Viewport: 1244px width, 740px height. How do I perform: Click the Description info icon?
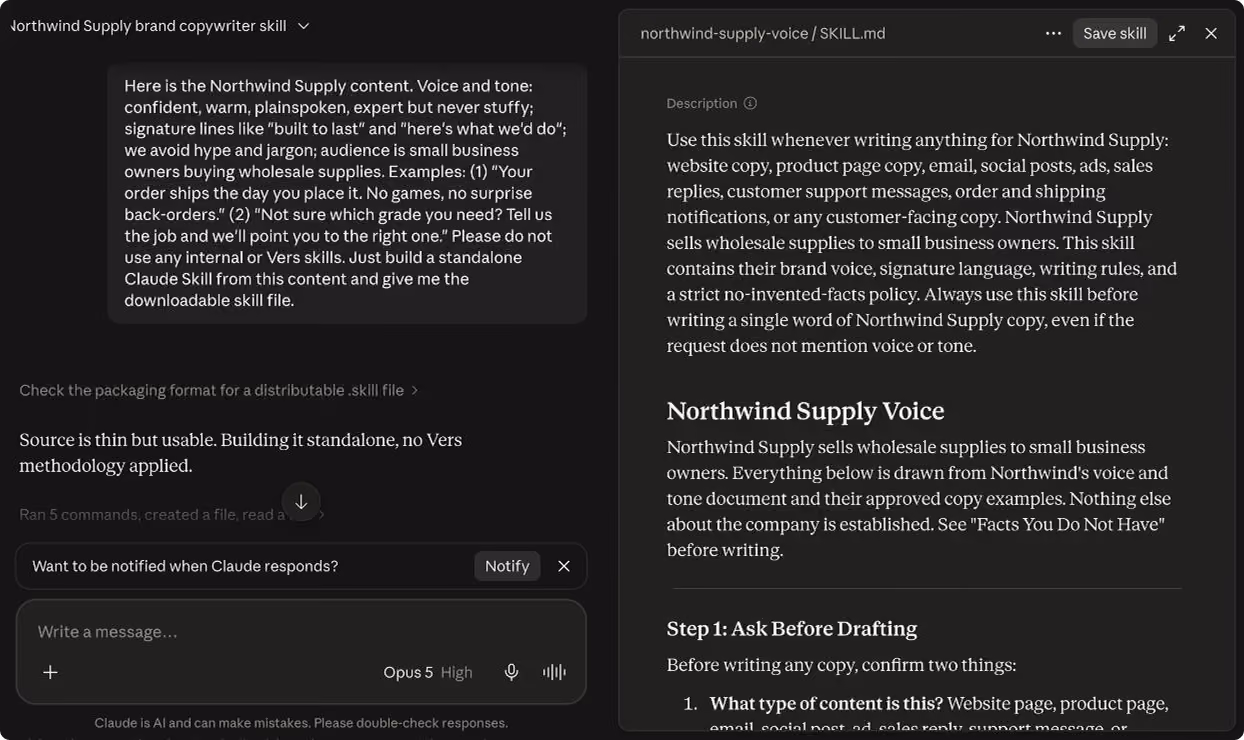pos(750,103)
